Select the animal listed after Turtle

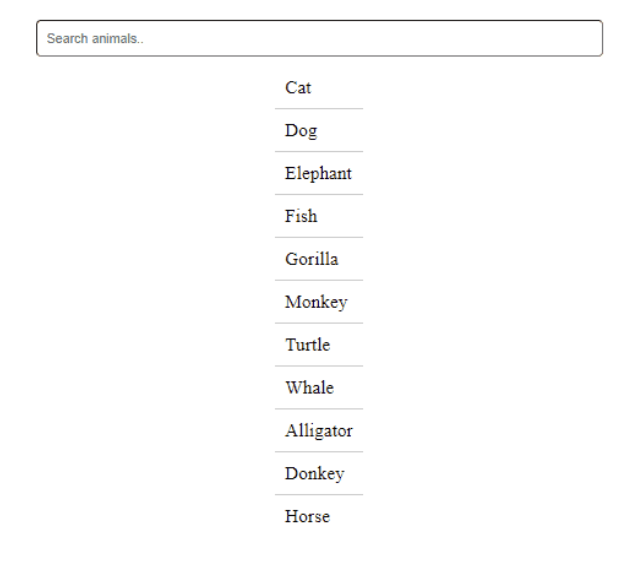click(309, 388)
